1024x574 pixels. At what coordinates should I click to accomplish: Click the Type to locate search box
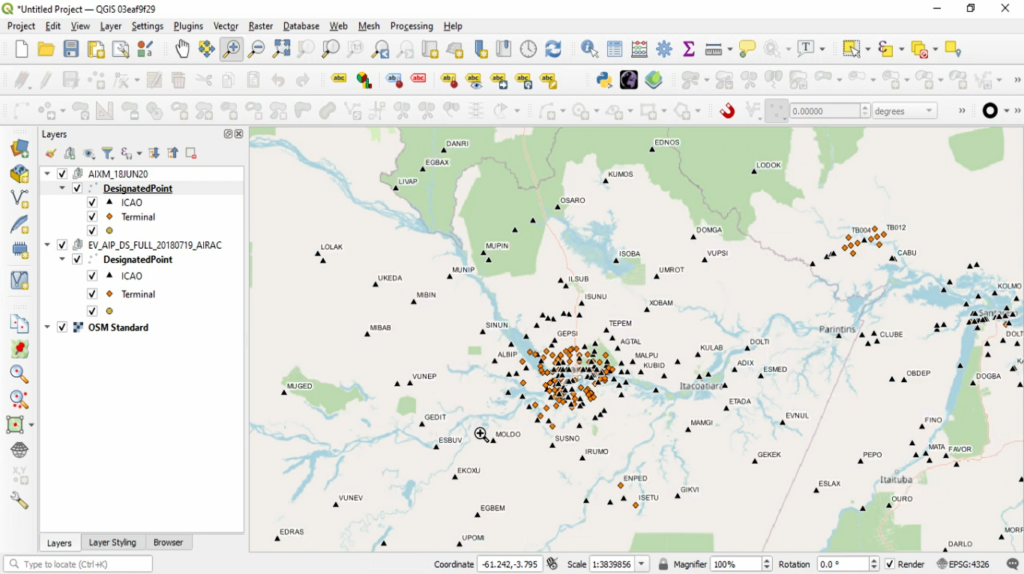(x=78, y=564)
